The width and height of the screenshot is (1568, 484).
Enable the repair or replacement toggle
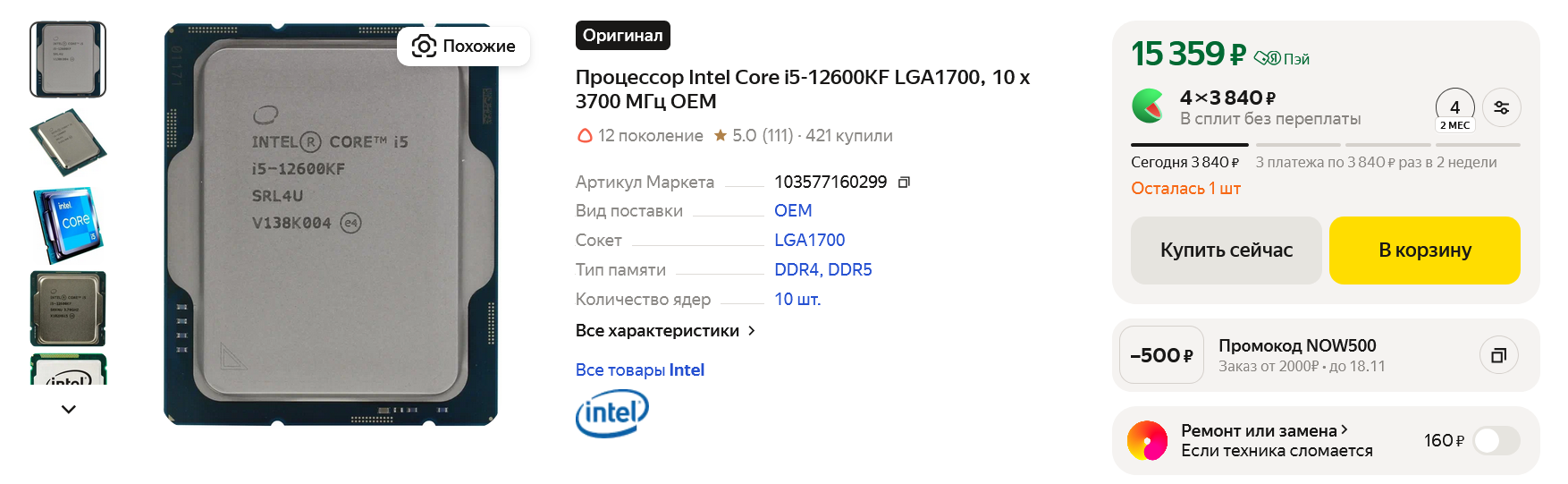[1496, 440]
